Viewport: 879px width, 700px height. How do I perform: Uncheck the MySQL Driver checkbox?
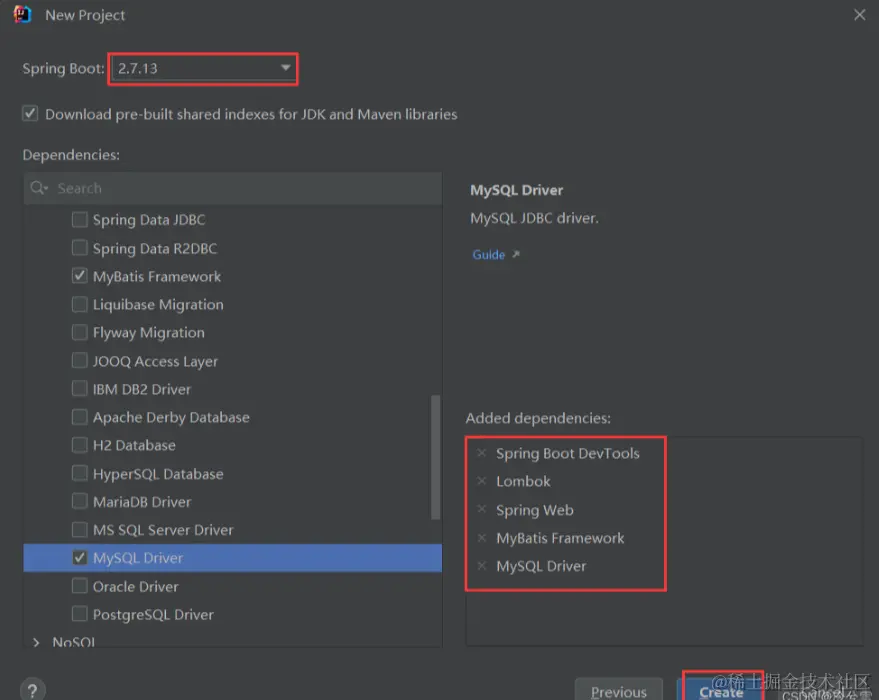(x=80, y=558)
